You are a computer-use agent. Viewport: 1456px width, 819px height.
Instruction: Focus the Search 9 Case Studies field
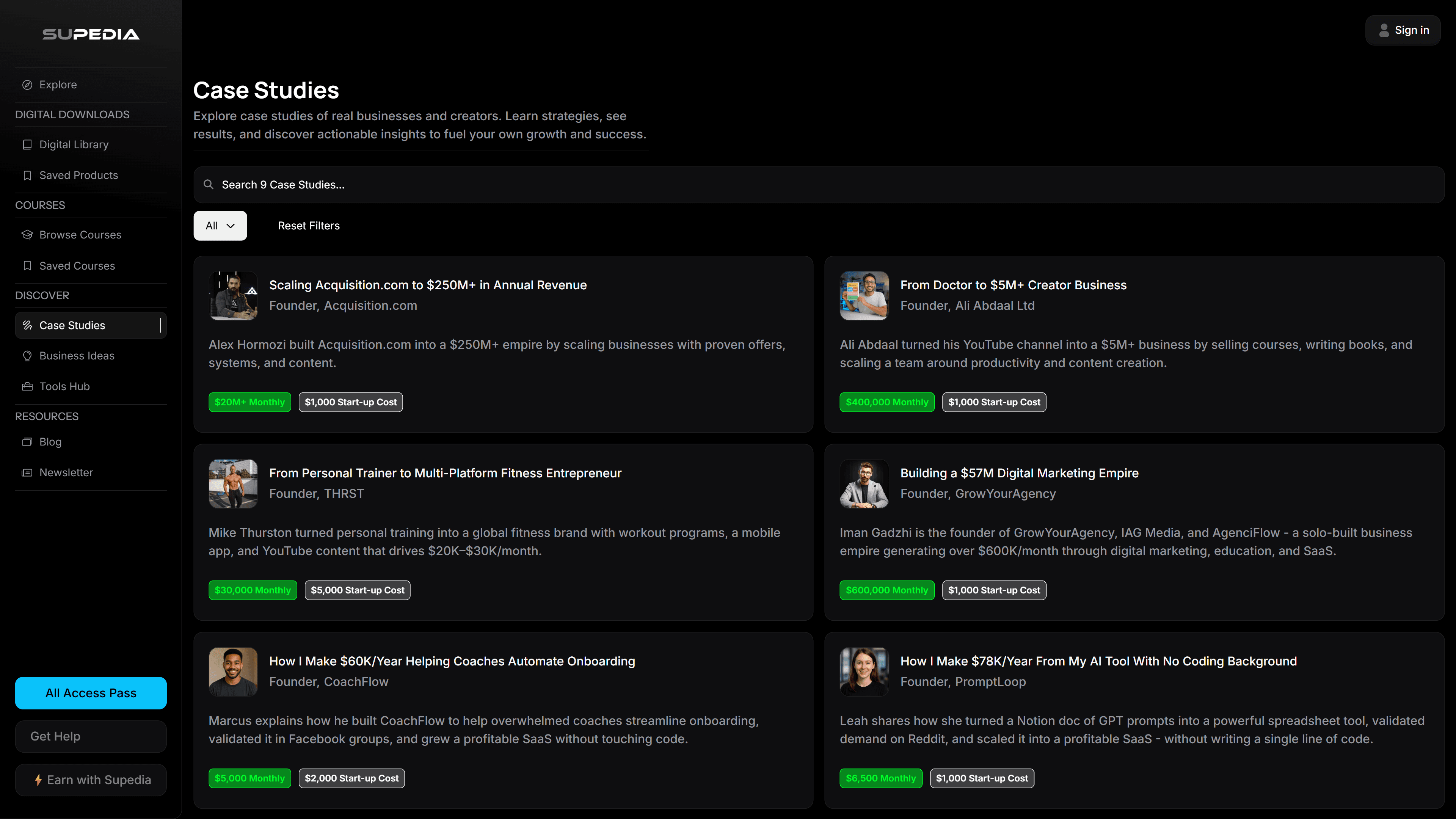(x=819, y=185)
